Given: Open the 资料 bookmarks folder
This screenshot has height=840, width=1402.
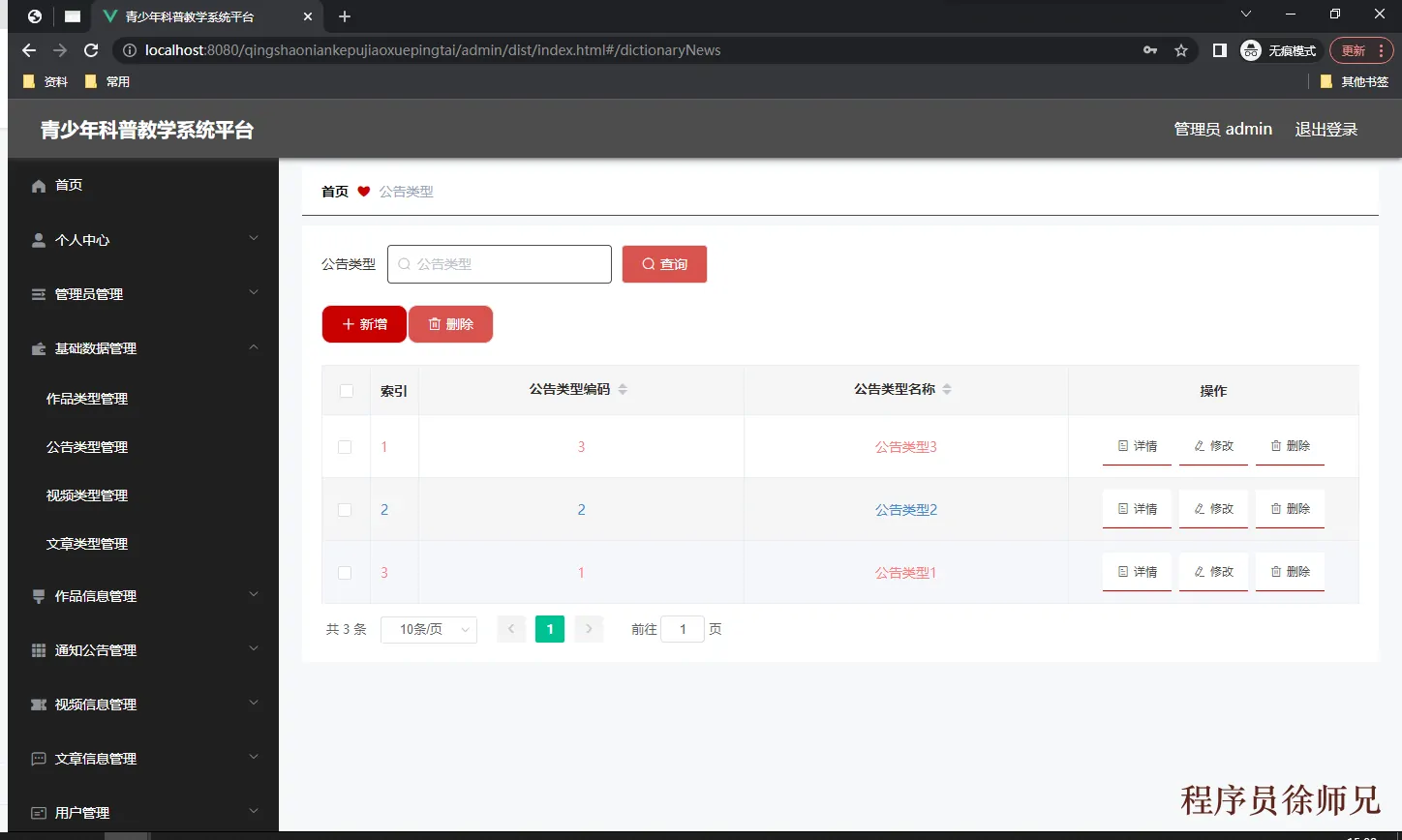Looking at the screenshot, I should pos(46,82).
